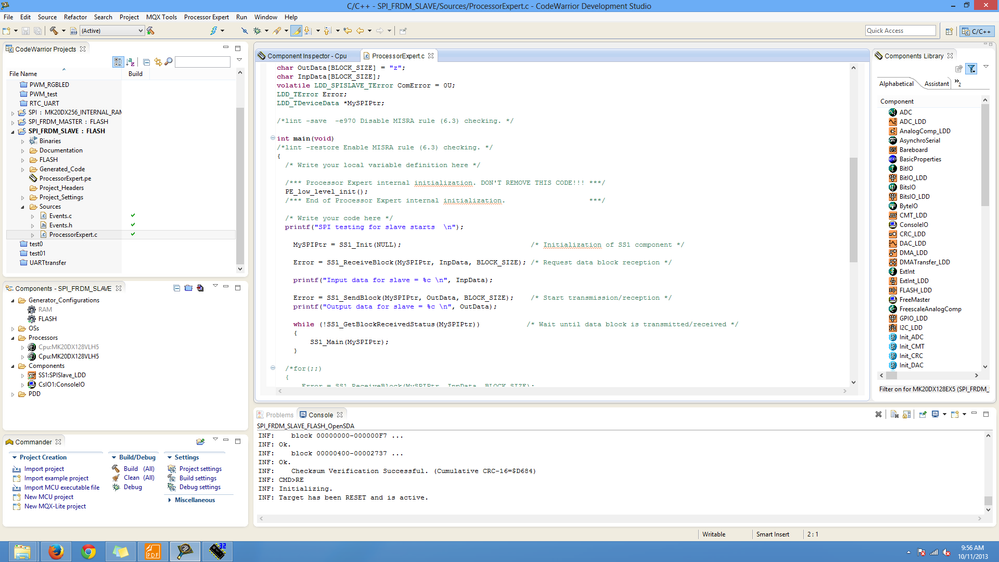999x562 pixels.
Task: Click the Open Perspective icon beside Quick Access
Action: pos(949,31)
